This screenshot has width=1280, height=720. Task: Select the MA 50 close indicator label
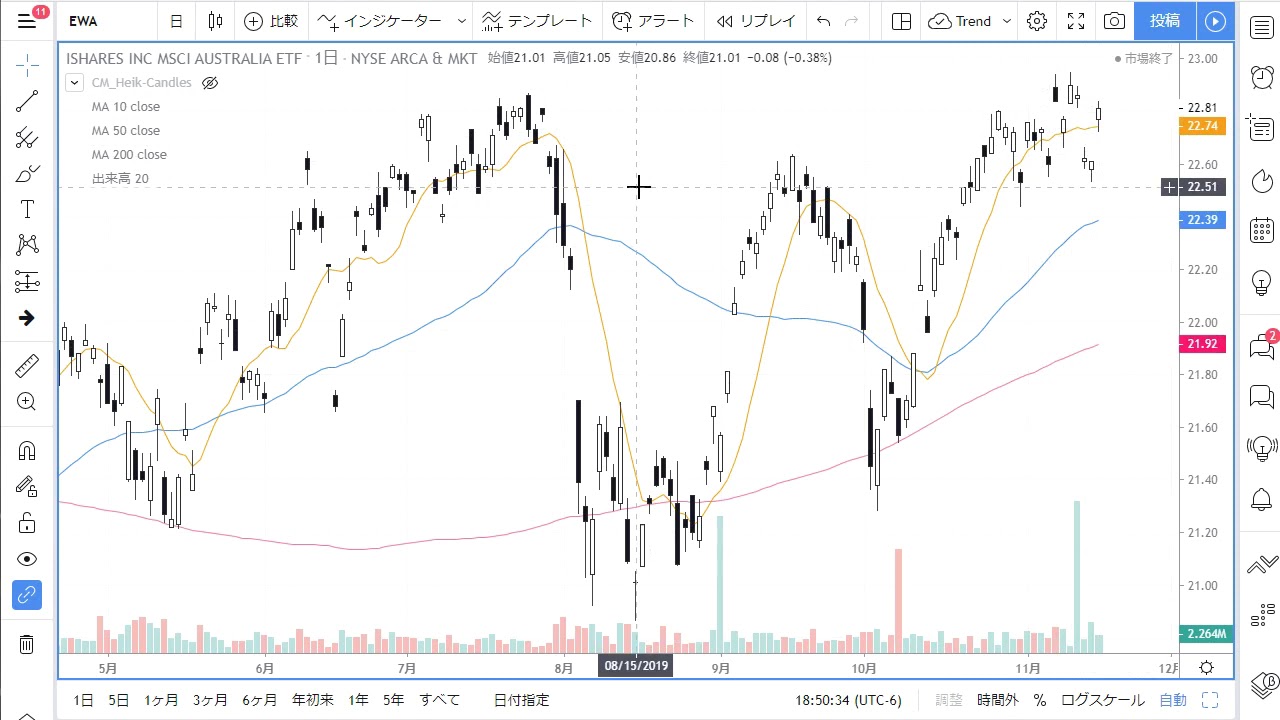coord(126,131)
